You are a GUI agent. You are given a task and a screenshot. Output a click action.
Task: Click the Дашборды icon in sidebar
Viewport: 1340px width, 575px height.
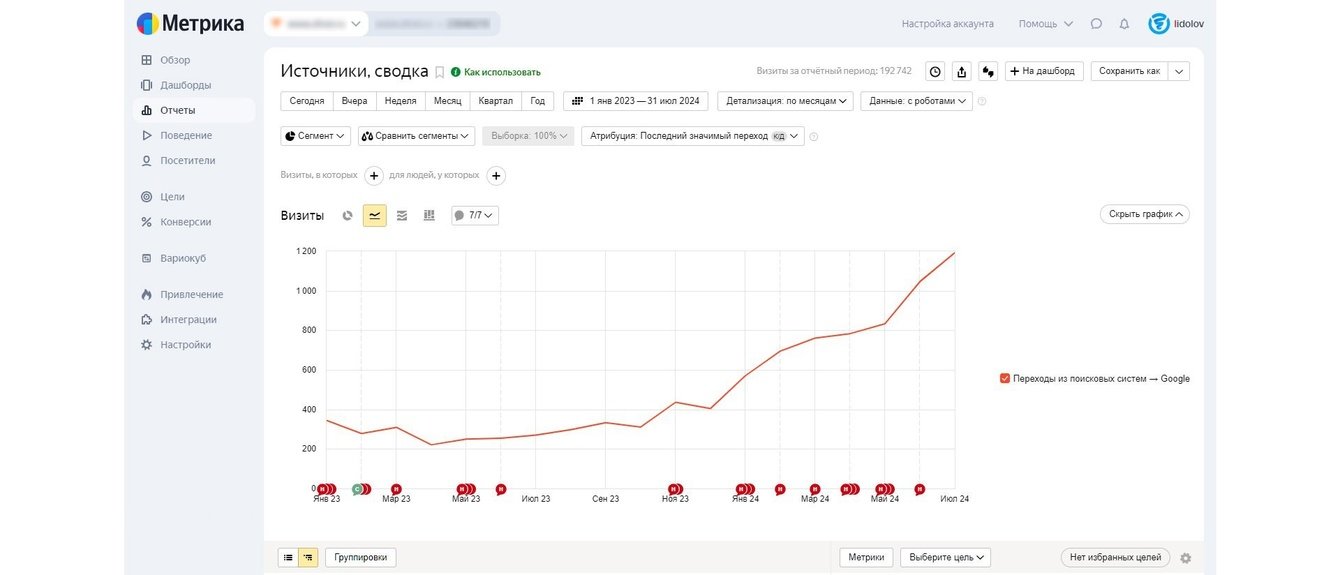146,85
